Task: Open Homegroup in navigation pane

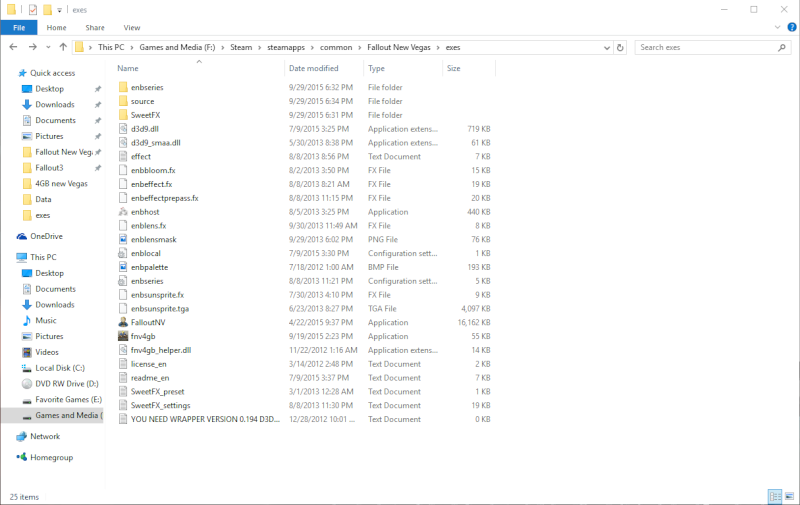Action: tap(51, 457)
